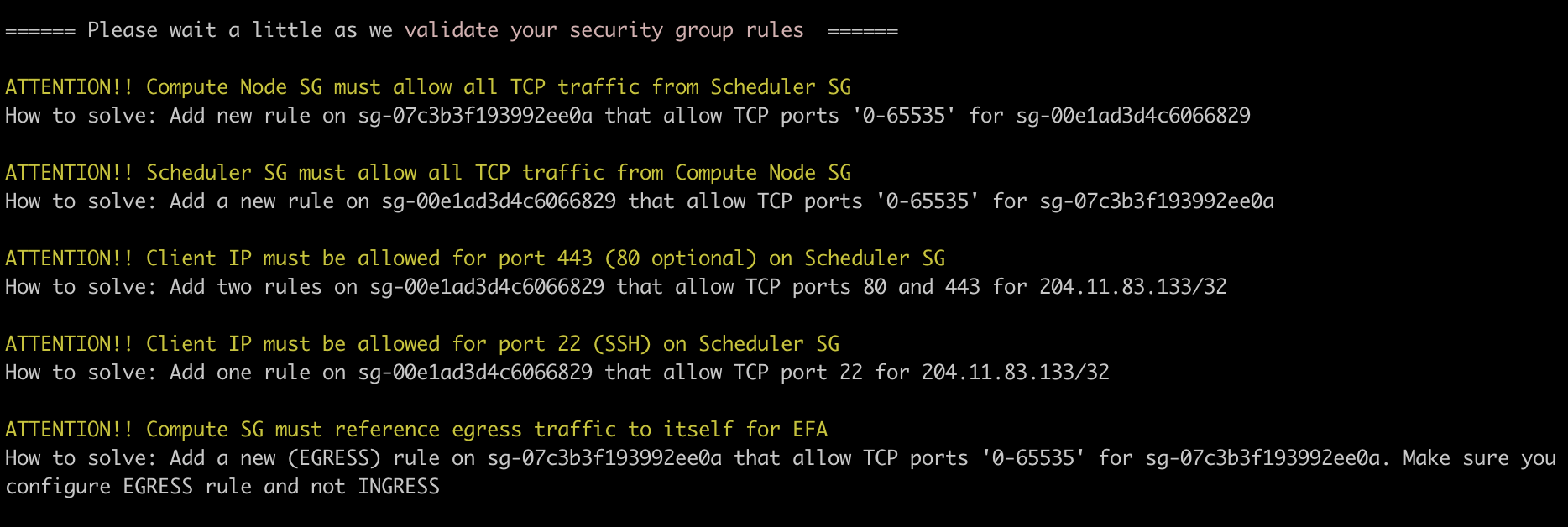Click 204.11.83.133/32 in the ports 80 and 443 line
The width and height of the screenshot is (1568, 527).
click(x=1132, y=287)
